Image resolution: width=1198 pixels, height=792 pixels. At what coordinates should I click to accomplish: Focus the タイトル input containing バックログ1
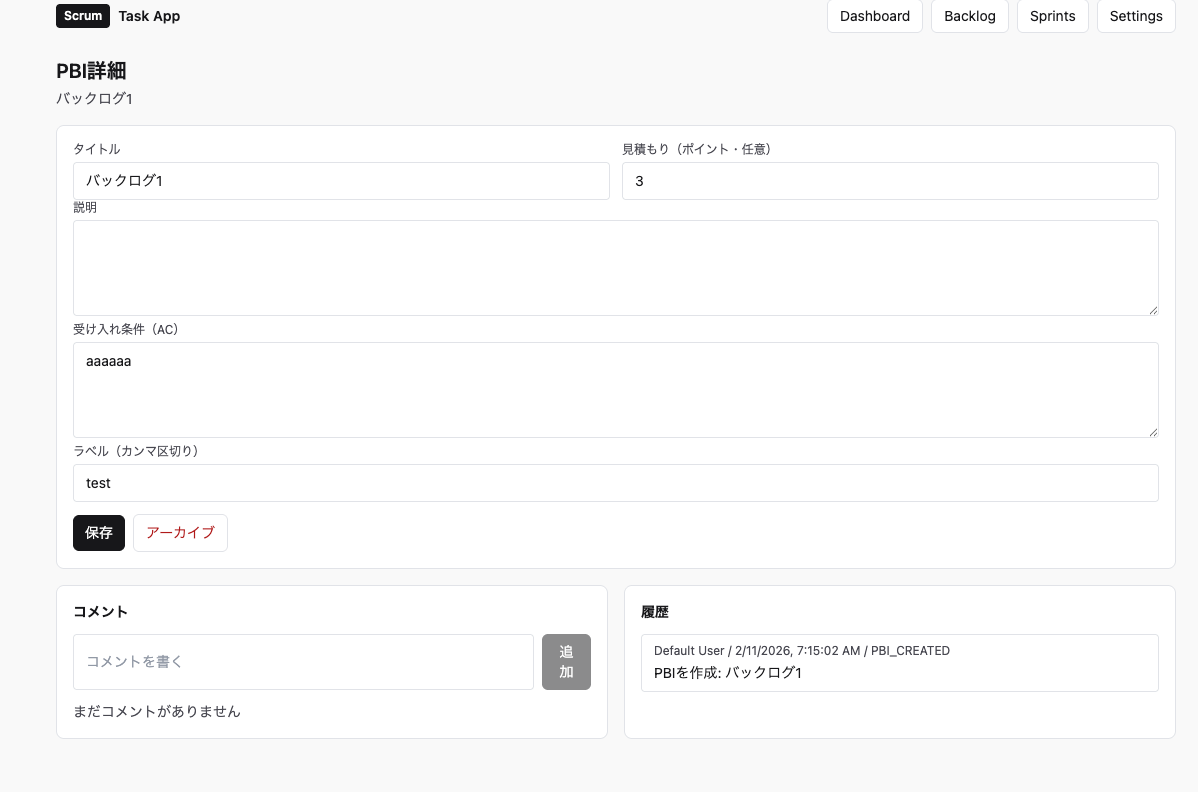pos(341,181)
